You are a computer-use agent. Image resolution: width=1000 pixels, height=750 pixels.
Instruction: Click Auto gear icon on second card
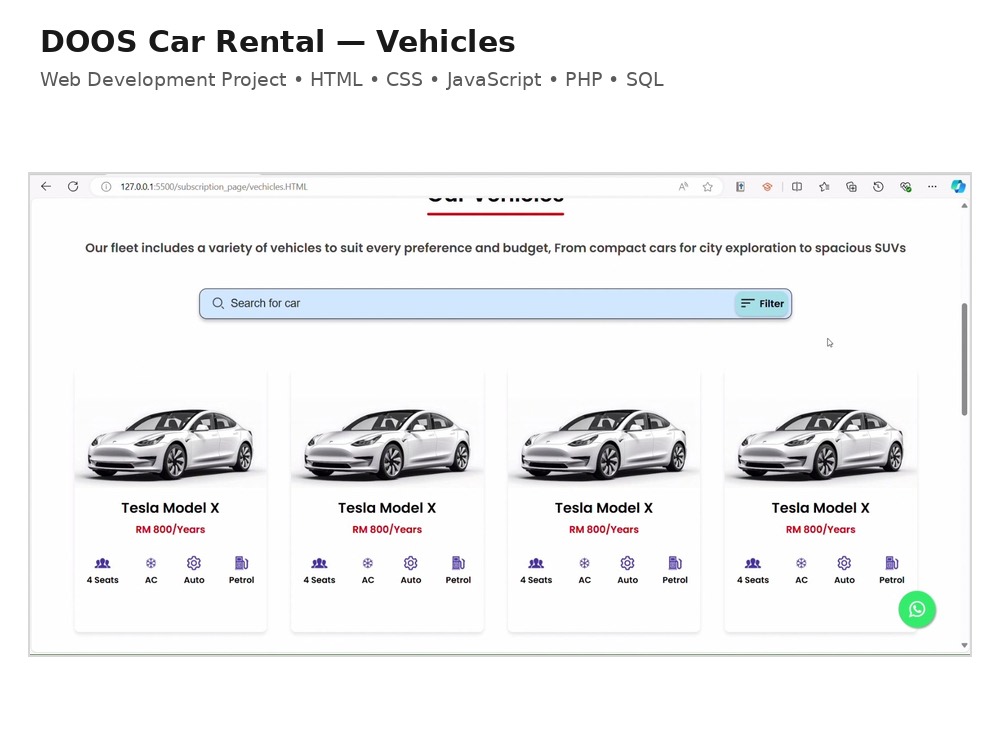point(411,563)
